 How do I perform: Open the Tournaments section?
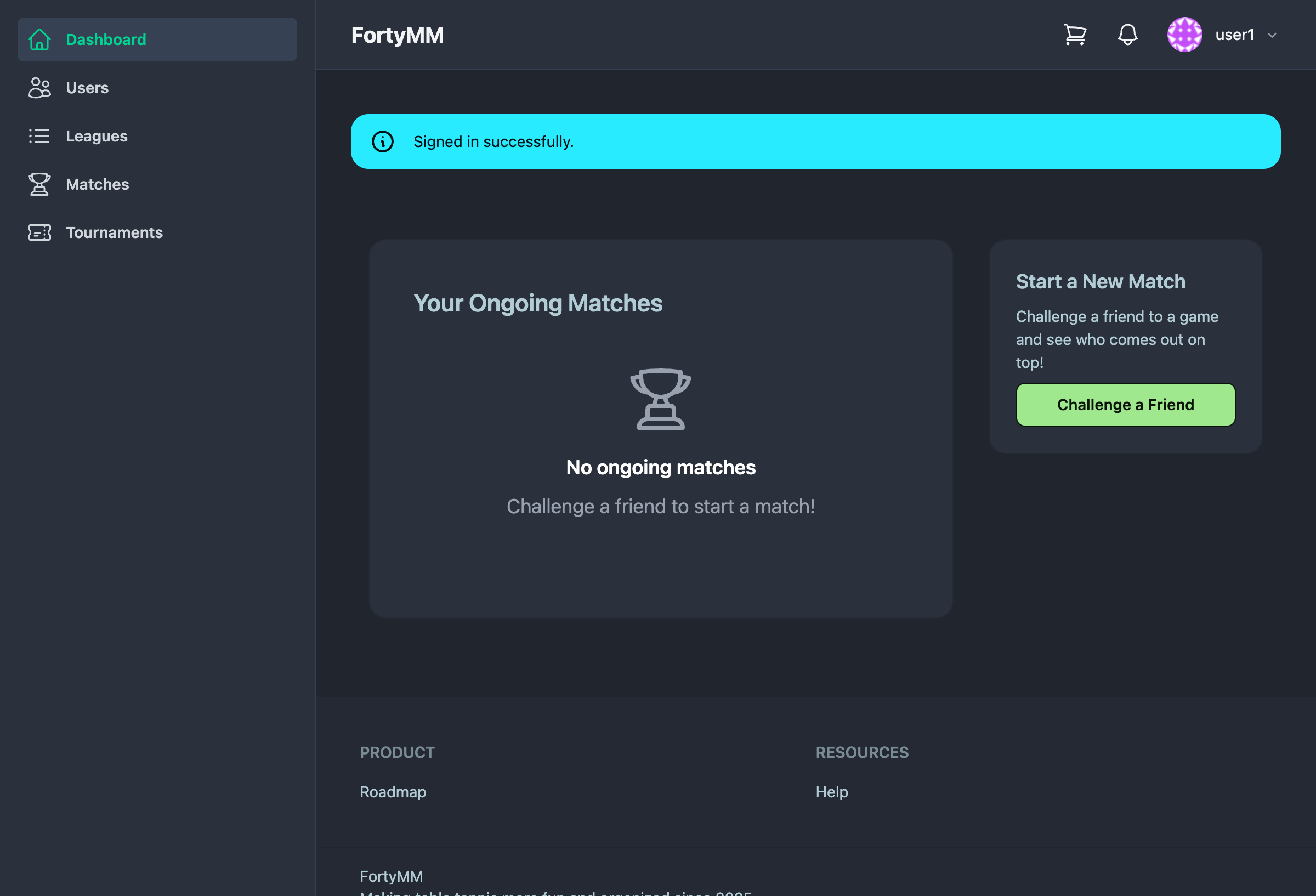point(114,232)
